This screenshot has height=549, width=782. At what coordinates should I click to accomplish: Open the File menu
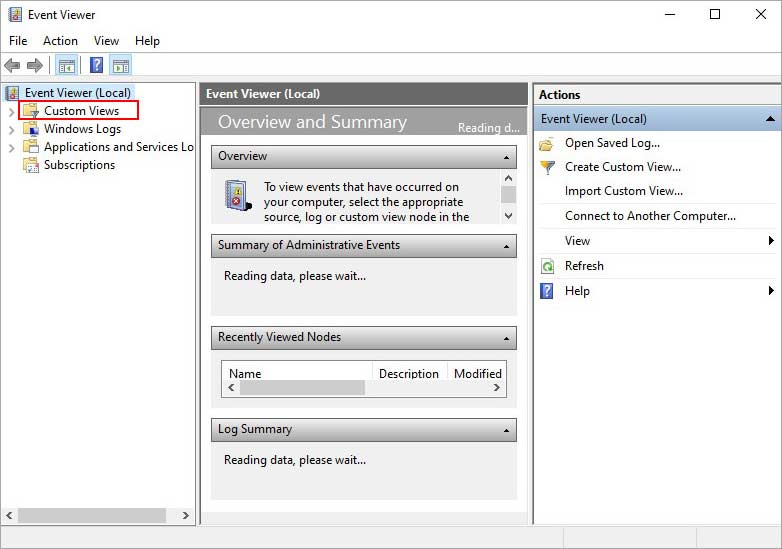coord(18,41)
